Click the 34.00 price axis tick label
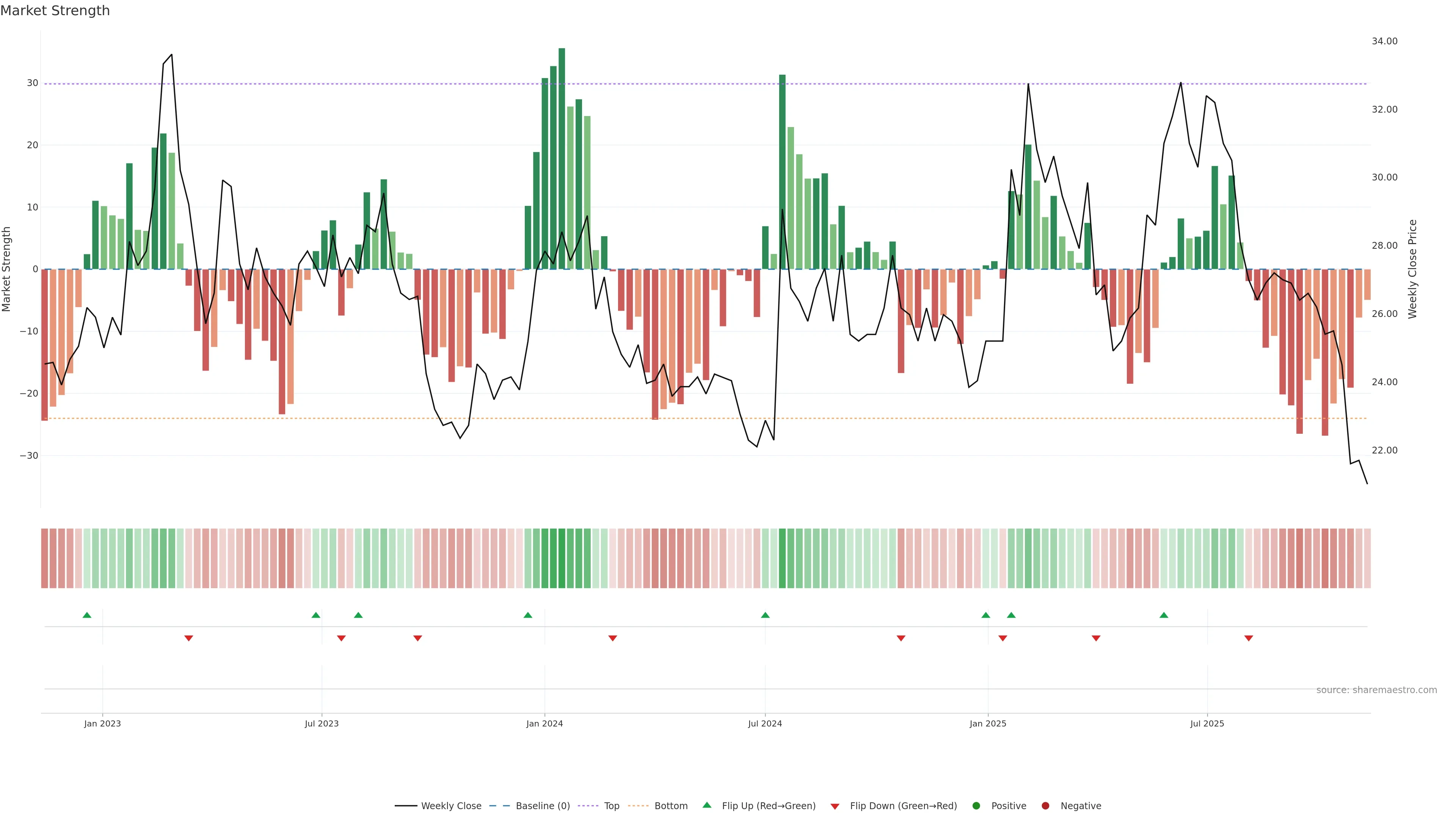This screenshot has width=1456, height=819. (x=1384, y=41)
